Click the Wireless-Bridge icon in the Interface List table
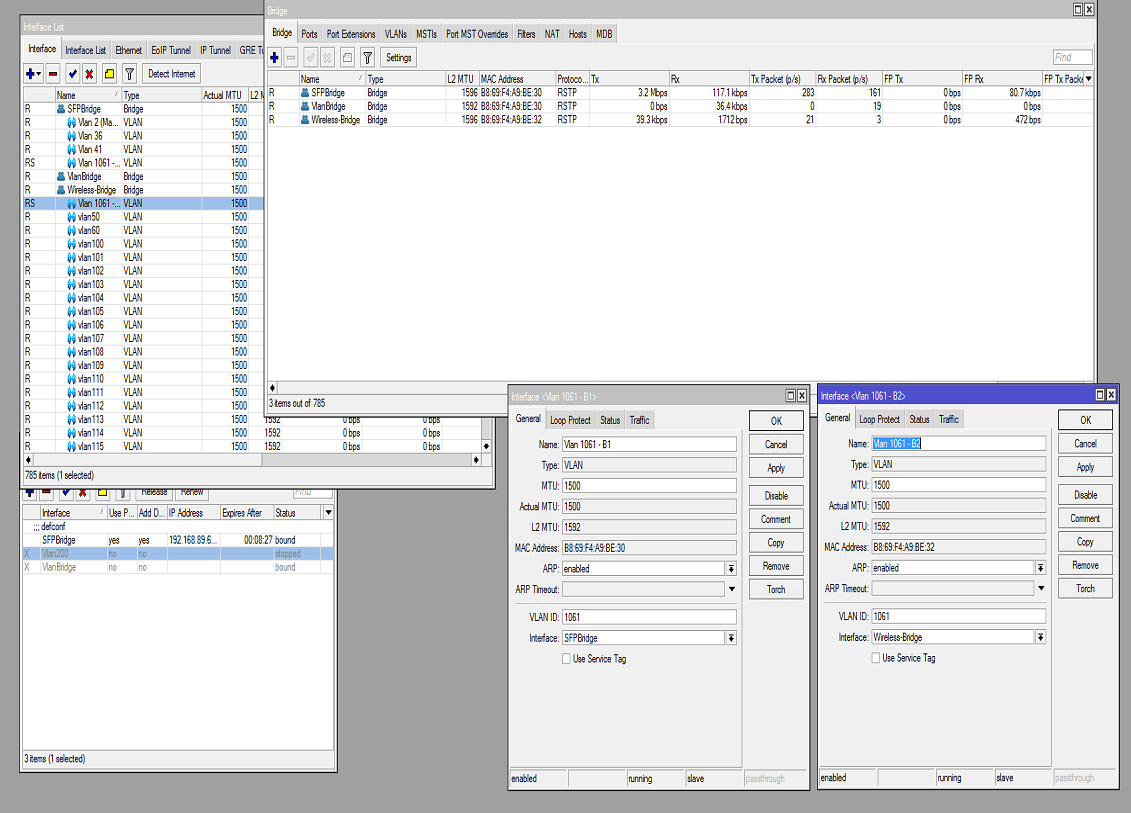Viewport: 1131px width, 813px height. 61,190
